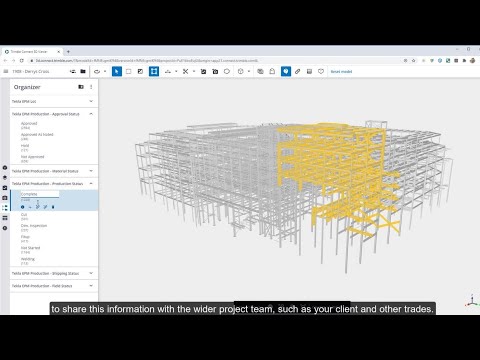480x360 pixels.
Task: Open the bottom left-sidebar round icon
Action: coord(5,228)
